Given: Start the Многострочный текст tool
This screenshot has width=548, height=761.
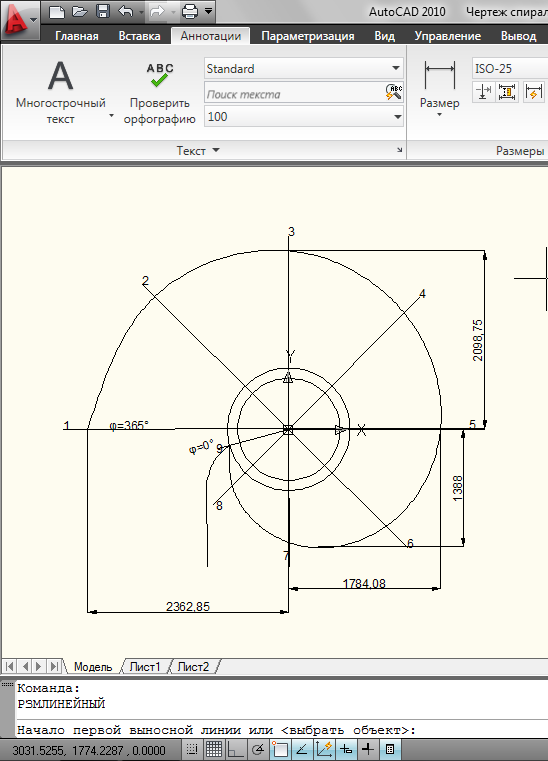Looking at the screenshot, I should 61,91.
